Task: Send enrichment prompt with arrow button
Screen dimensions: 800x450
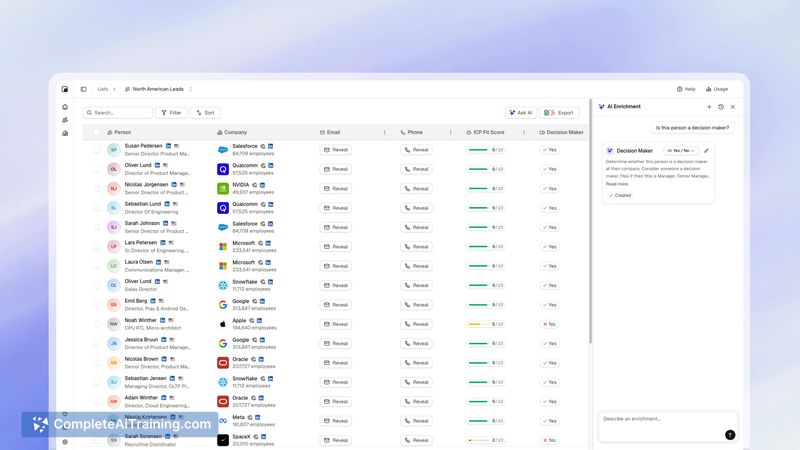Action: 730,435
